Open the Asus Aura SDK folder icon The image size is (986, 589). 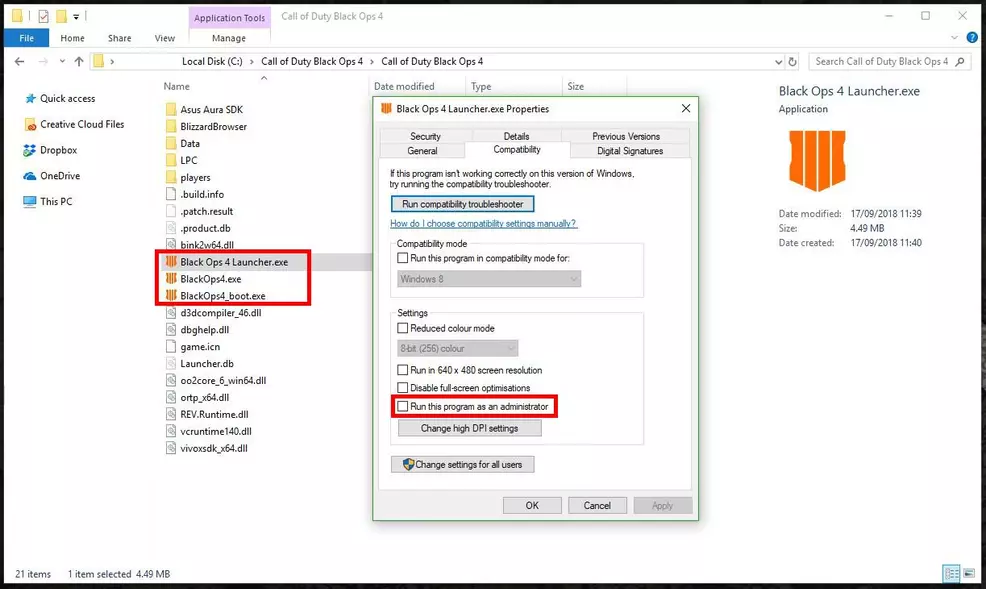click(x=173, y=110)
